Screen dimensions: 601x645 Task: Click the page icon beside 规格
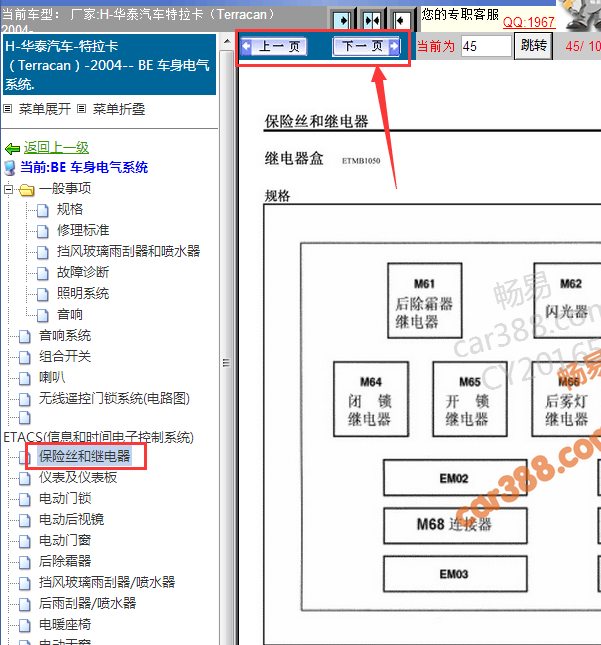tap(43, 210)
